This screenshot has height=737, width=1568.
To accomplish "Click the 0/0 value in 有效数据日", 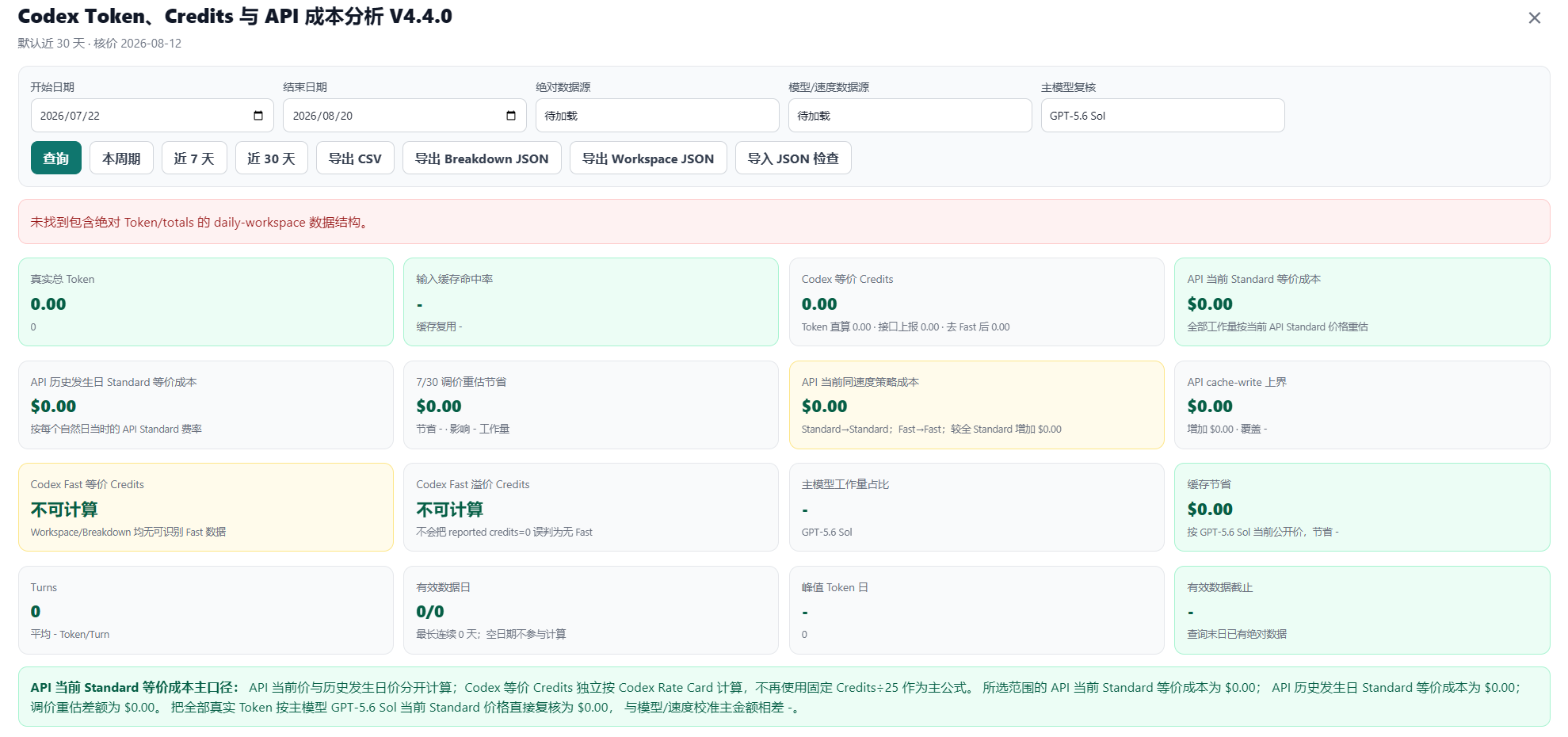I will (430, 612).
